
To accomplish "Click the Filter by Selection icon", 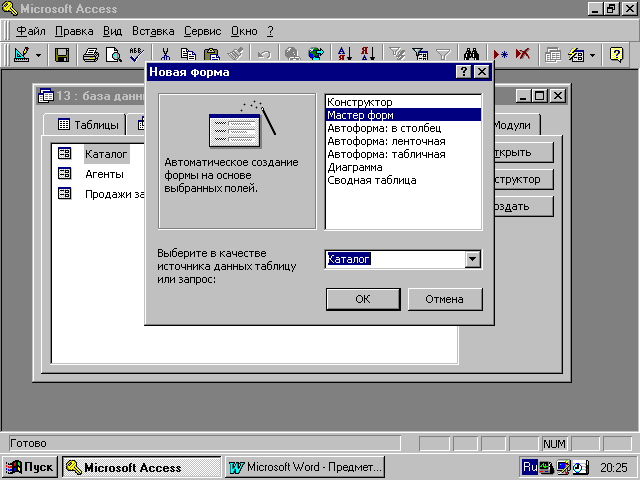I will pos(397,54).
